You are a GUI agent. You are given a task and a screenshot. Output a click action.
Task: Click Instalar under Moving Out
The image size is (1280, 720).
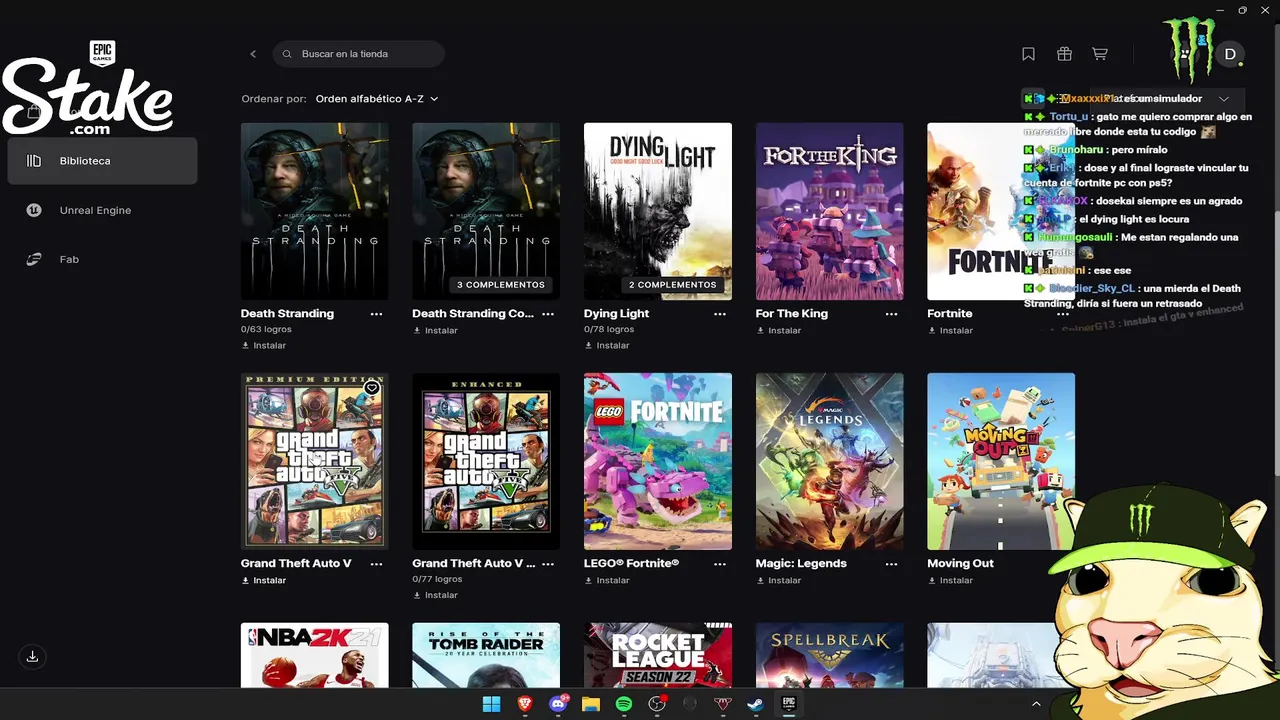tap(950, 580)
